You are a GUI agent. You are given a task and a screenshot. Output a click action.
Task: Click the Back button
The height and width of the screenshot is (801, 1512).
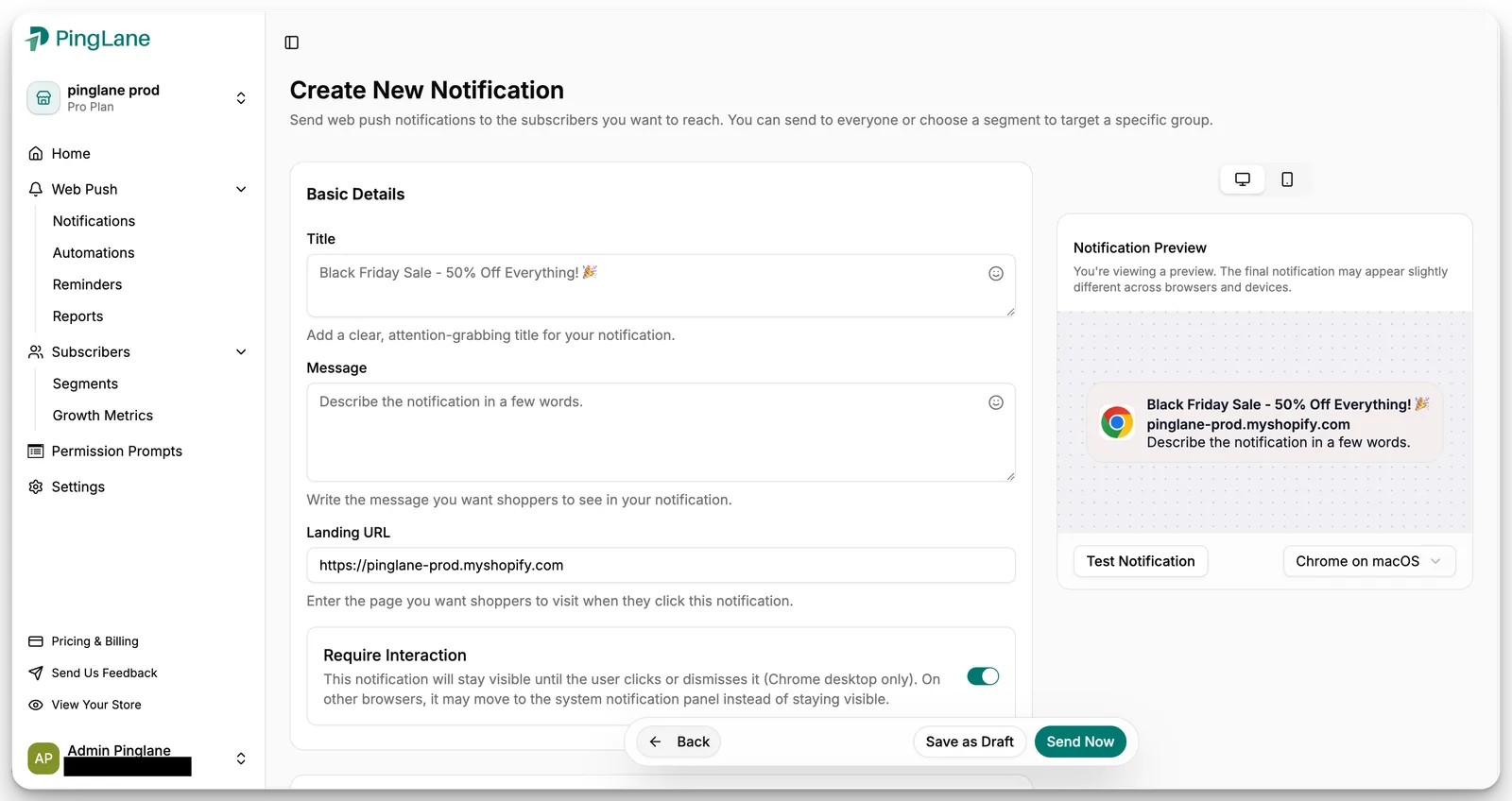coord(679,741)
